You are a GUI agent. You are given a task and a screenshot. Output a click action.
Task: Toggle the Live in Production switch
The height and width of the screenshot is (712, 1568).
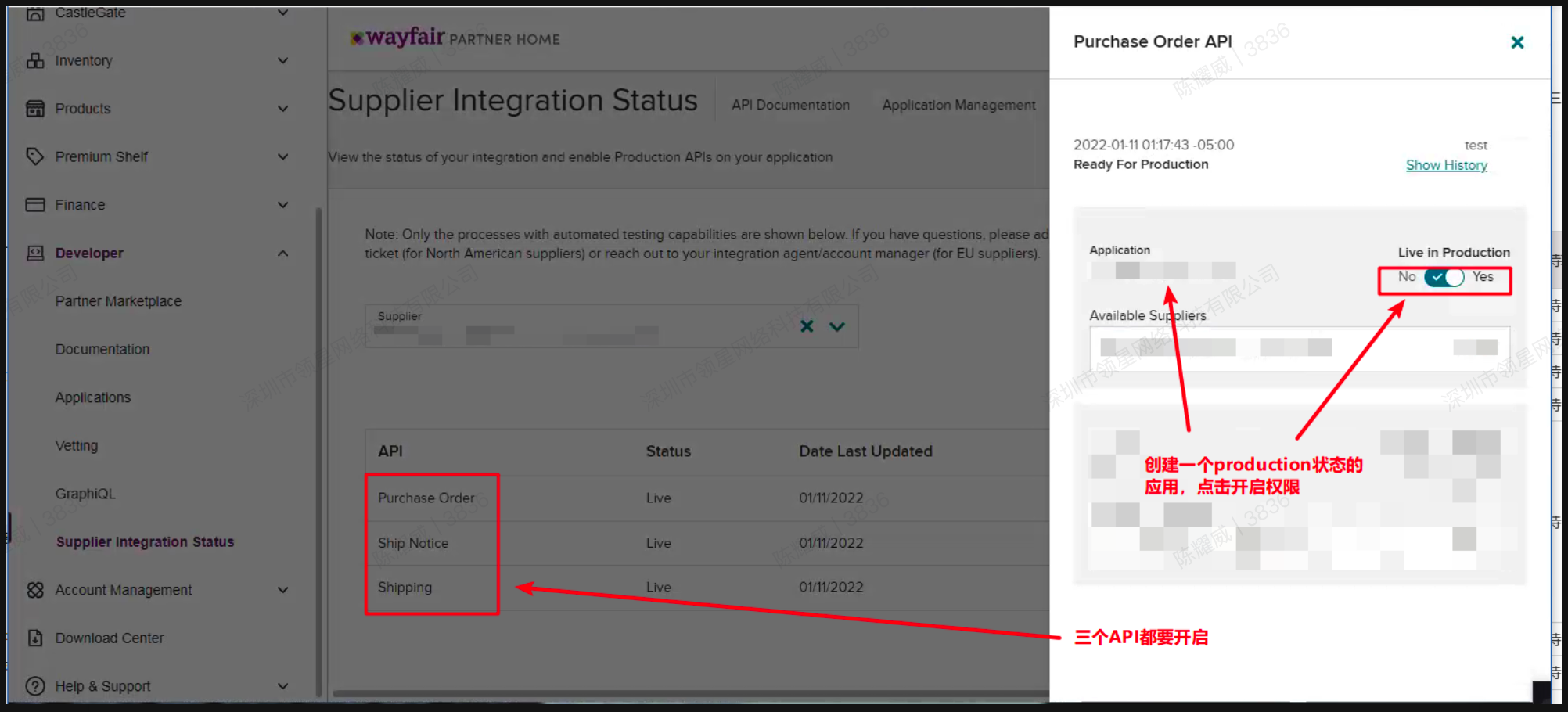click(1444, 277)
